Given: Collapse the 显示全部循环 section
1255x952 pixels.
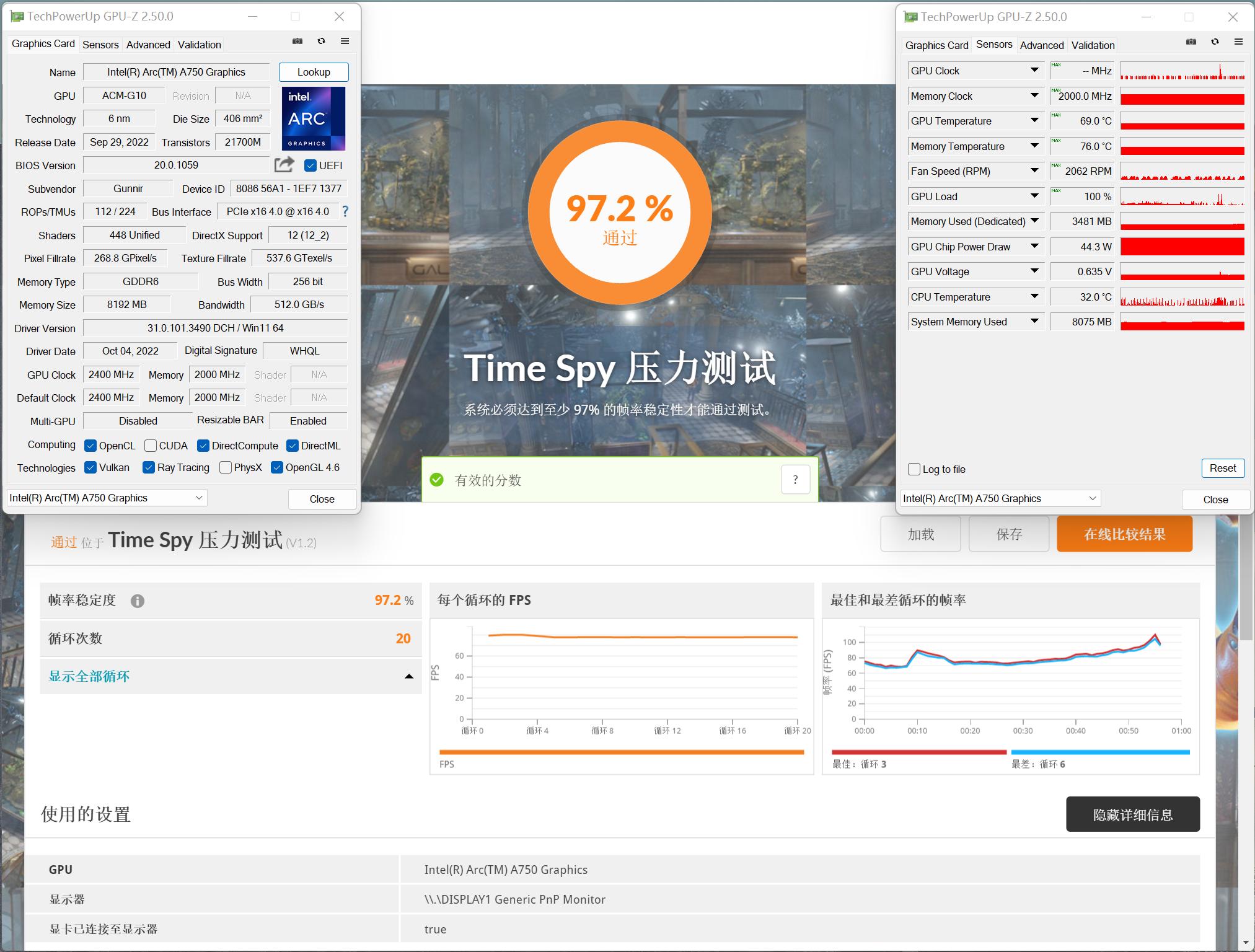Looking at the screenshot, I should 407,676.
